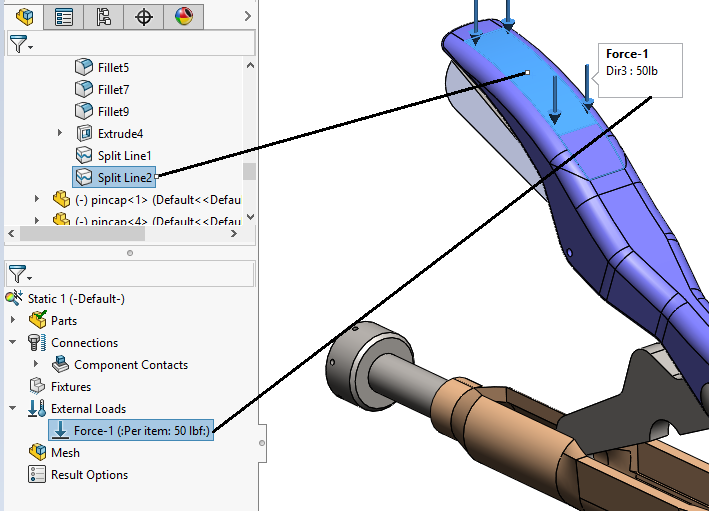
Task: Select the External Loads icon
Action: pos(37,408)
